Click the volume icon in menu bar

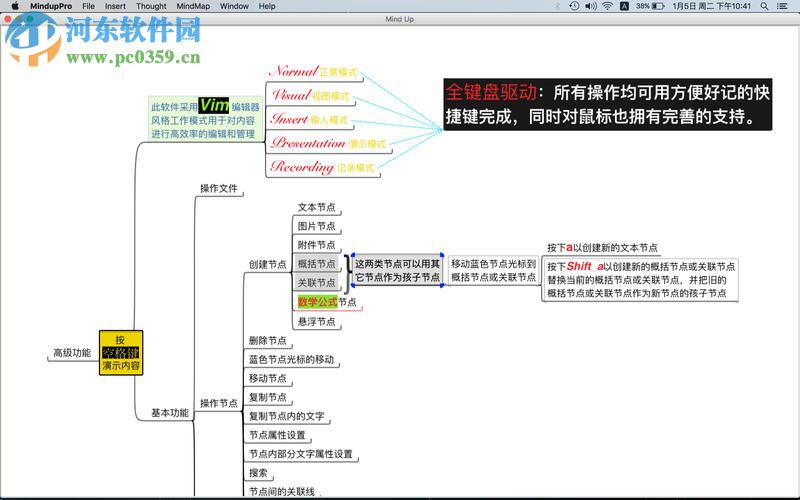[x=590, y=6]
